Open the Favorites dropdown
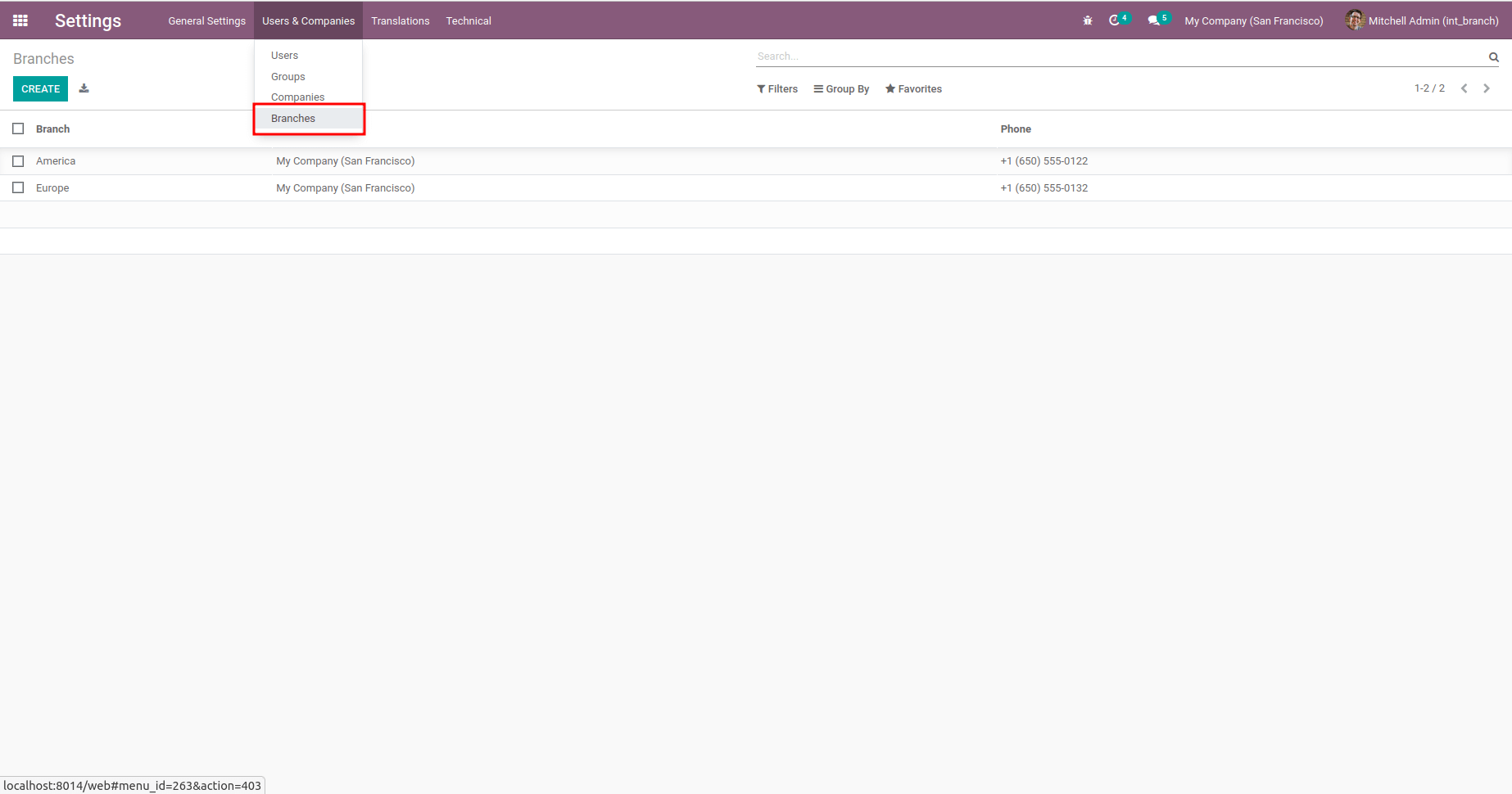The height and width of the screenshot is (794, 1512). click(x=913, y=88)
